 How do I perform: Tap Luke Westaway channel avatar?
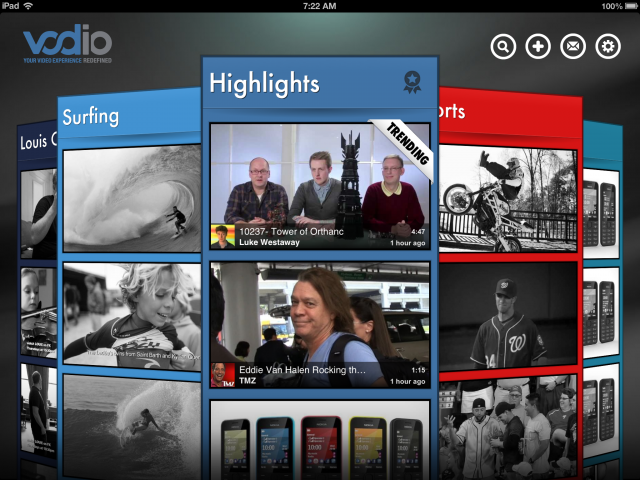pyautogui.click(x=223, y=236)
